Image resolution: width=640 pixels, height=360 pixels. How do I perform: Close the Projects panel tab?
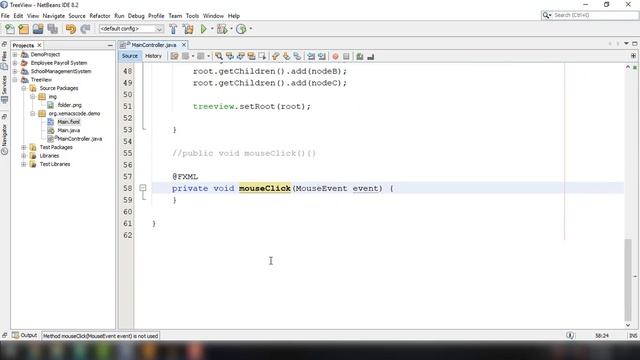[x=39, y=45]
